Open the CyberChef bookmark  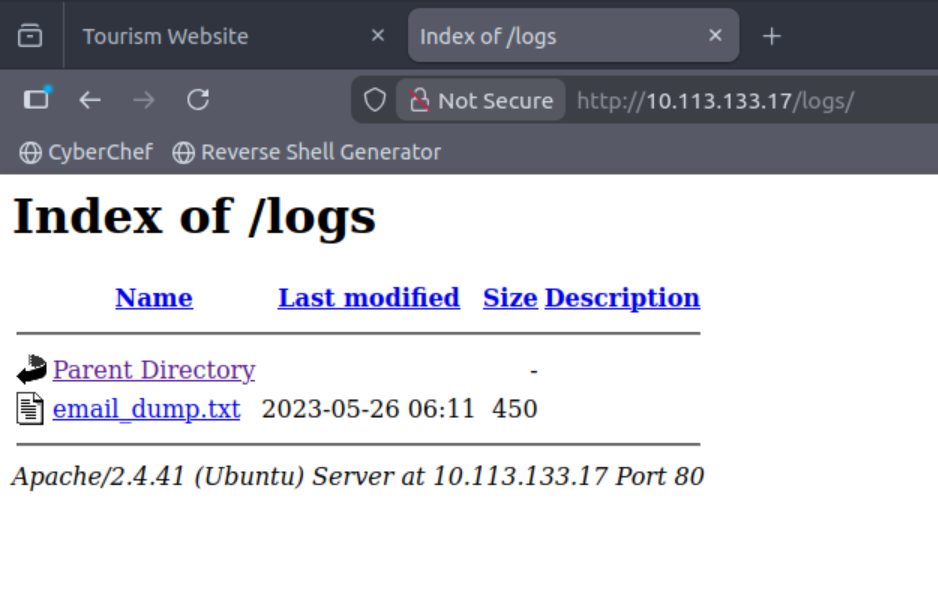pos(87,153)
